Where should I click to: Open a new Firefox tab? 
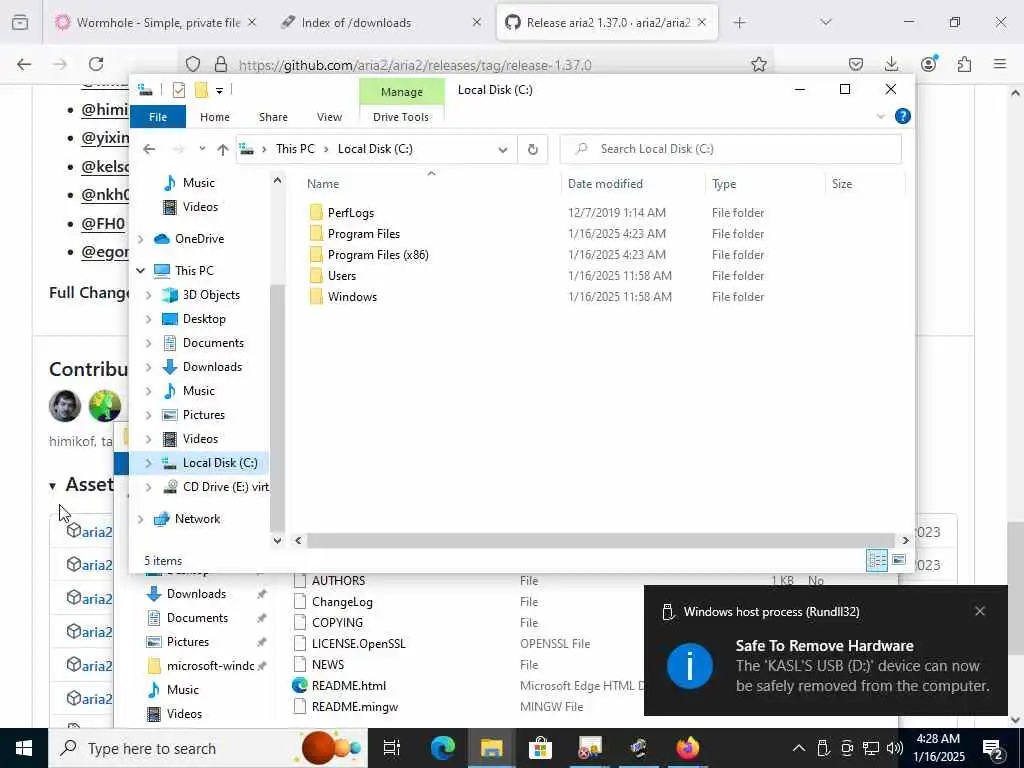click(739, 23)
